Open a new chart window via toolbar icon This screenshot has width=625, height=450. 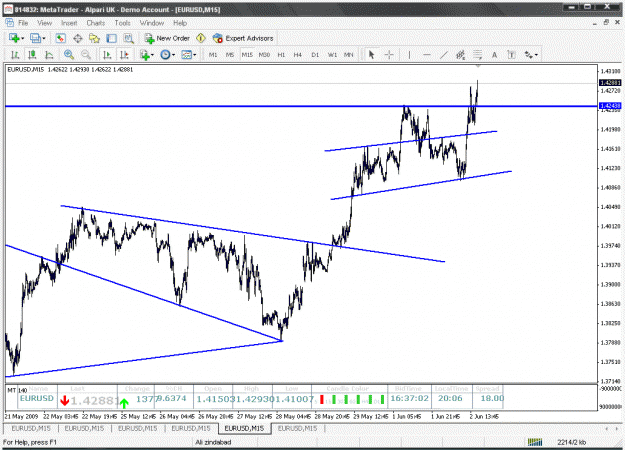(14, 38)
